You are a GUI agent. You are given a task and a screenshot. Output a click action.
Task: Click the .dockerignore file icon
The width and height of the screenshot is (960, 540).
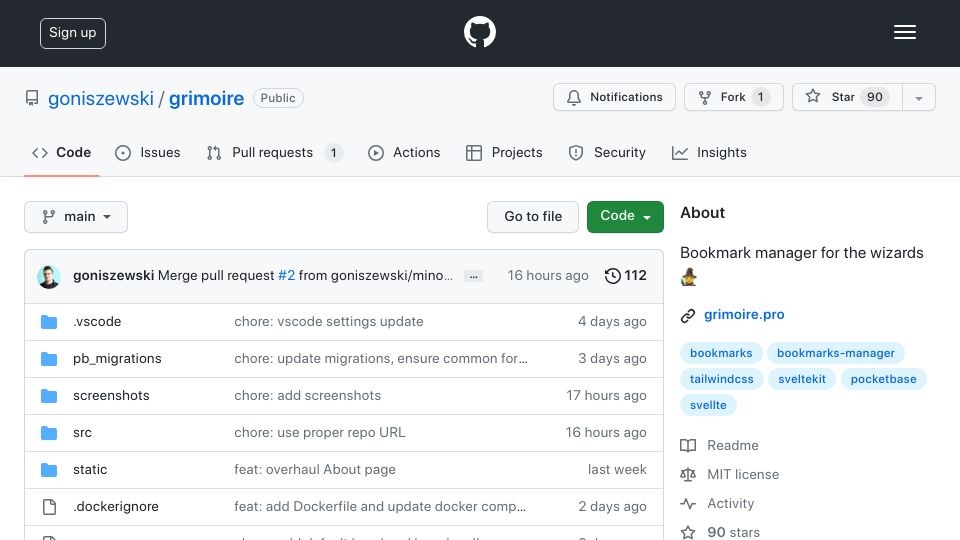[x=50, y=507]
